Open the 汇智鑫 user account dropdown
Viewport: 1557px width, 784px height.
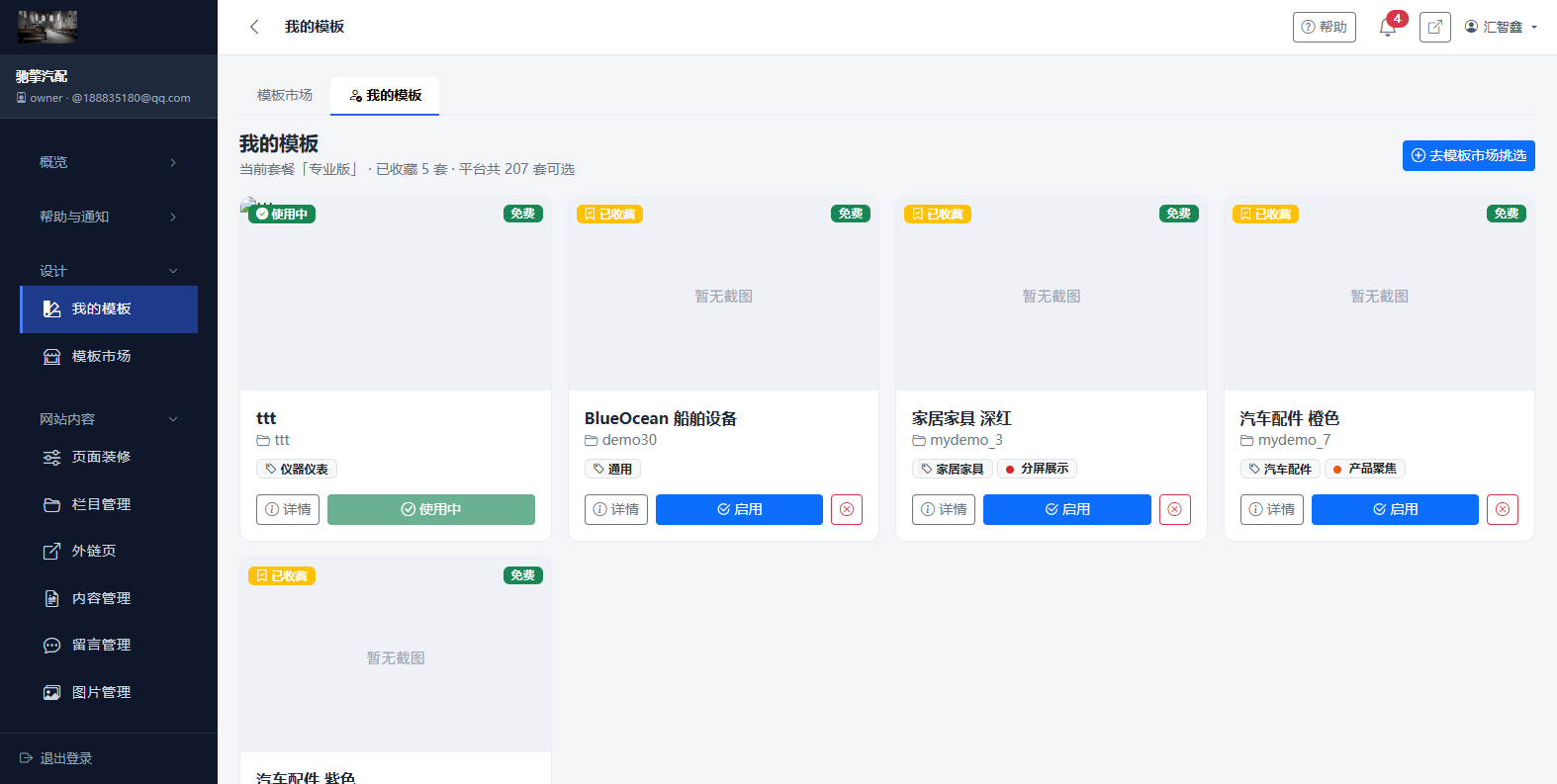point(1501,27)
